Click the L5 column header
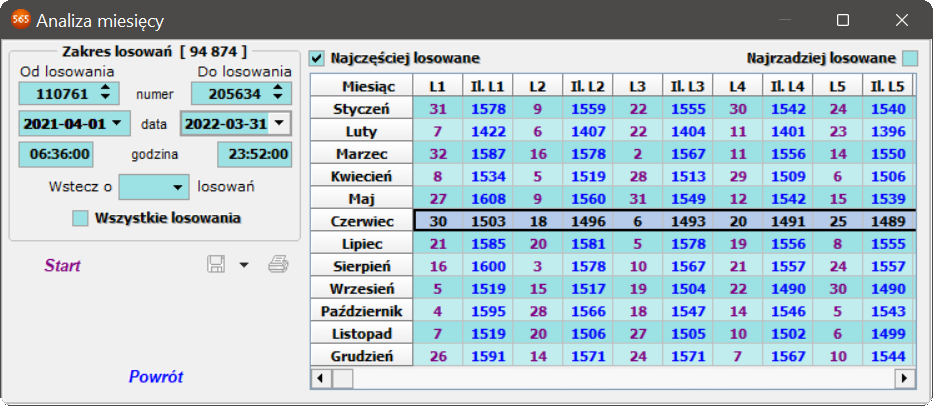 coord(838,86)
